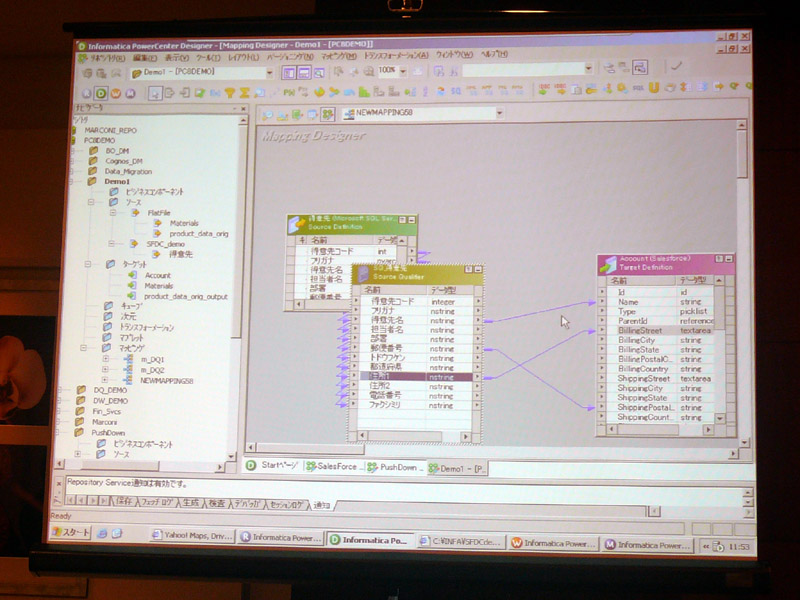The width and height of the screenshot is (800, 600).
Task: Switch to the SalesForce workspace tab
Action: pyautogui.click(x=334, y=466)
